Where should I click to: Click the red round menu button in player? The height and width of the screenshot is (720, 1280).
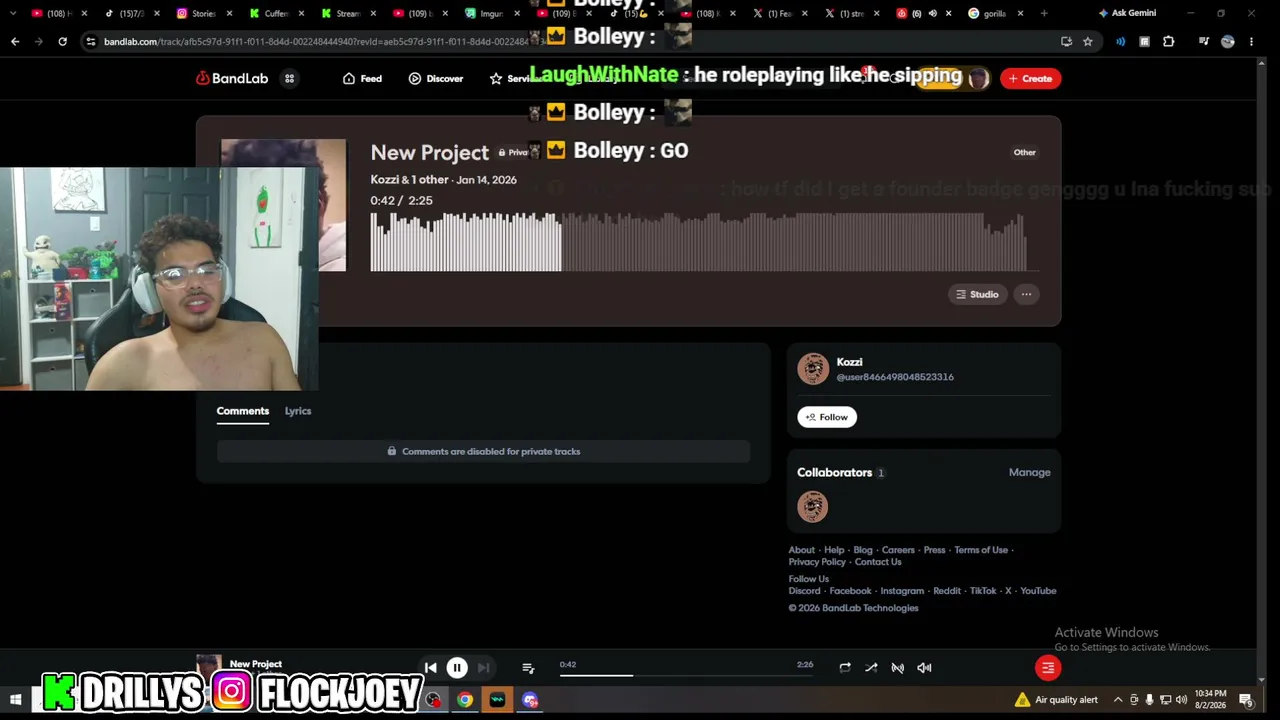pos(1048,668)
